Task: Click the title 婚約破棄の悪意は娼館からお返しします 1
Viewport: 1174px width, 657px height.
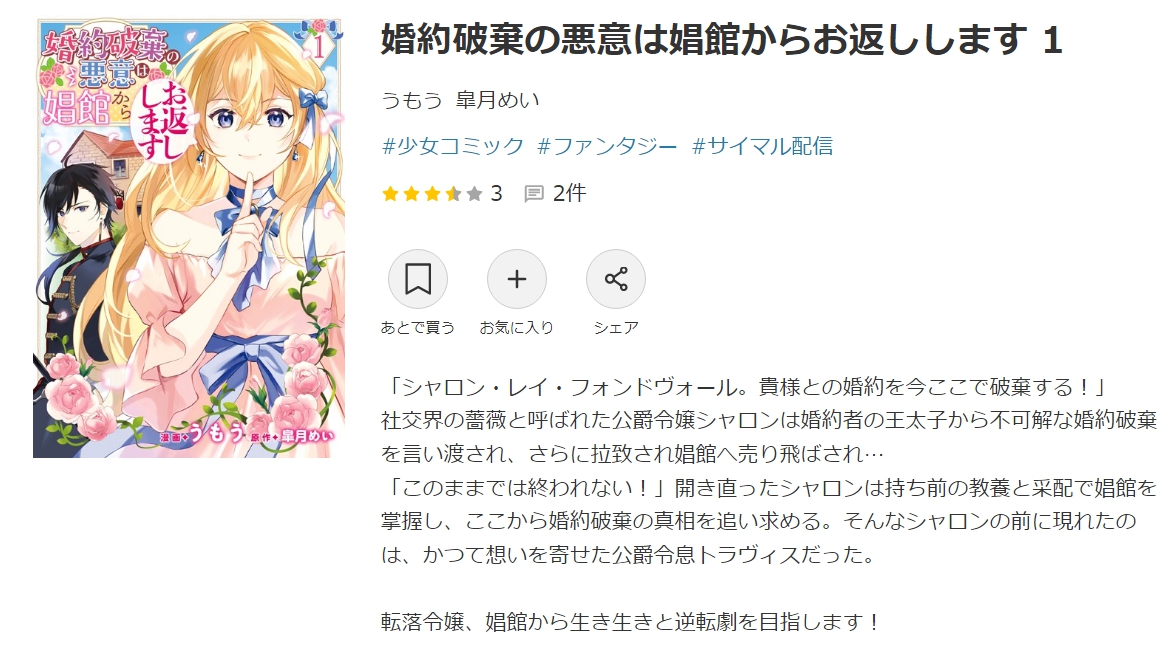Action: (x=722, y=39)
